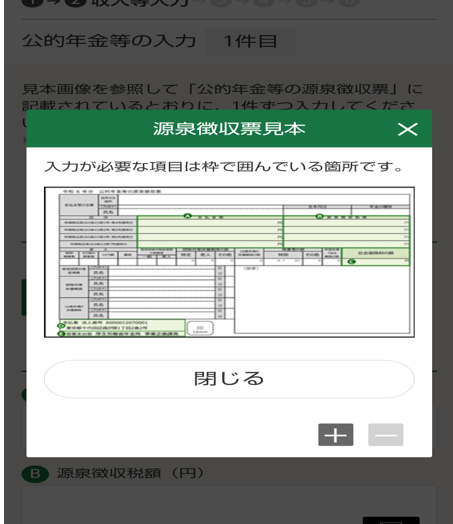
Task: Click the 印 stamp box in sample
Action: pyautogui.click(x=200, y=328)
